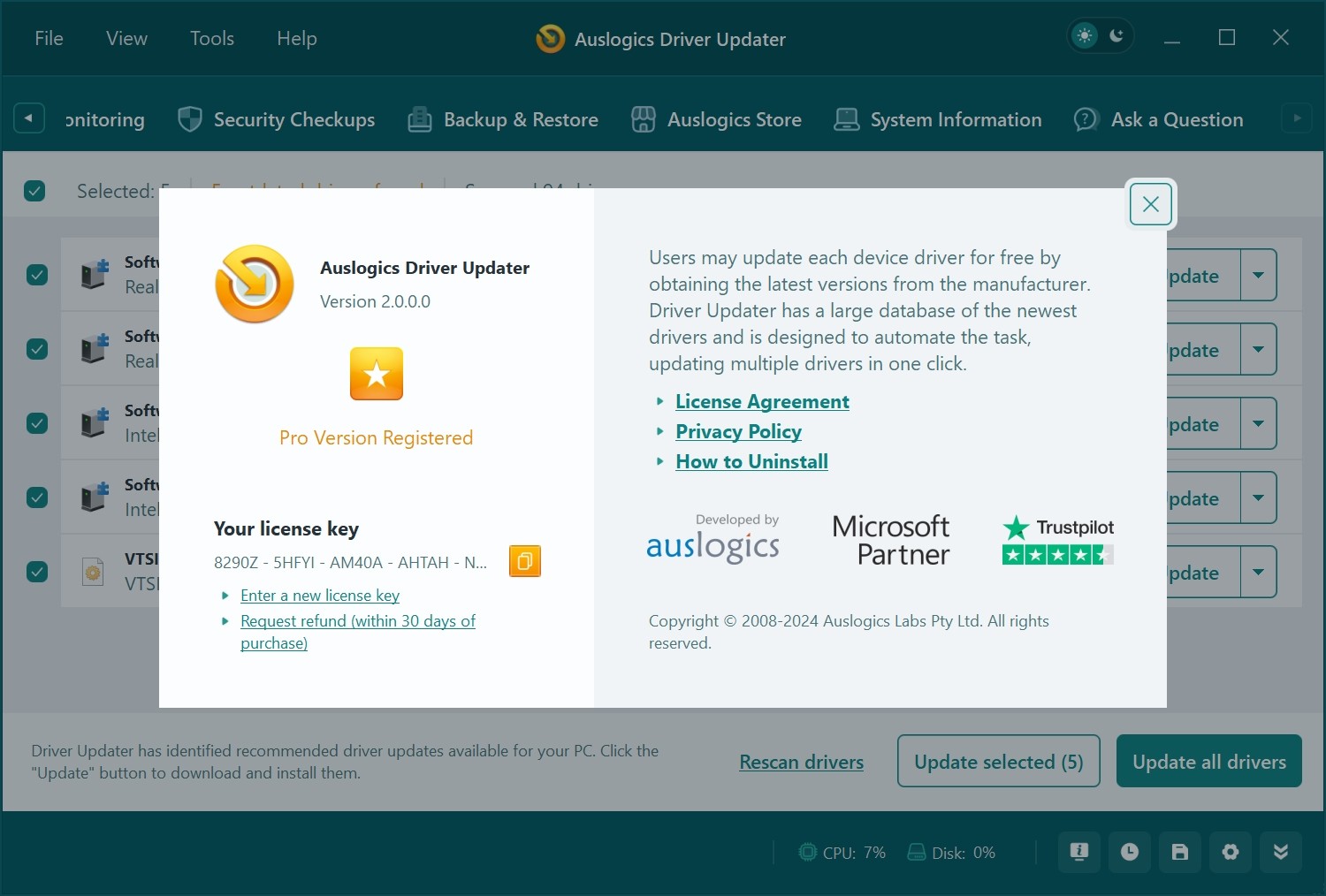Viewport: 1326px width, 896px height.
Task: Open the License Agreement link
Action: (762, 401)
